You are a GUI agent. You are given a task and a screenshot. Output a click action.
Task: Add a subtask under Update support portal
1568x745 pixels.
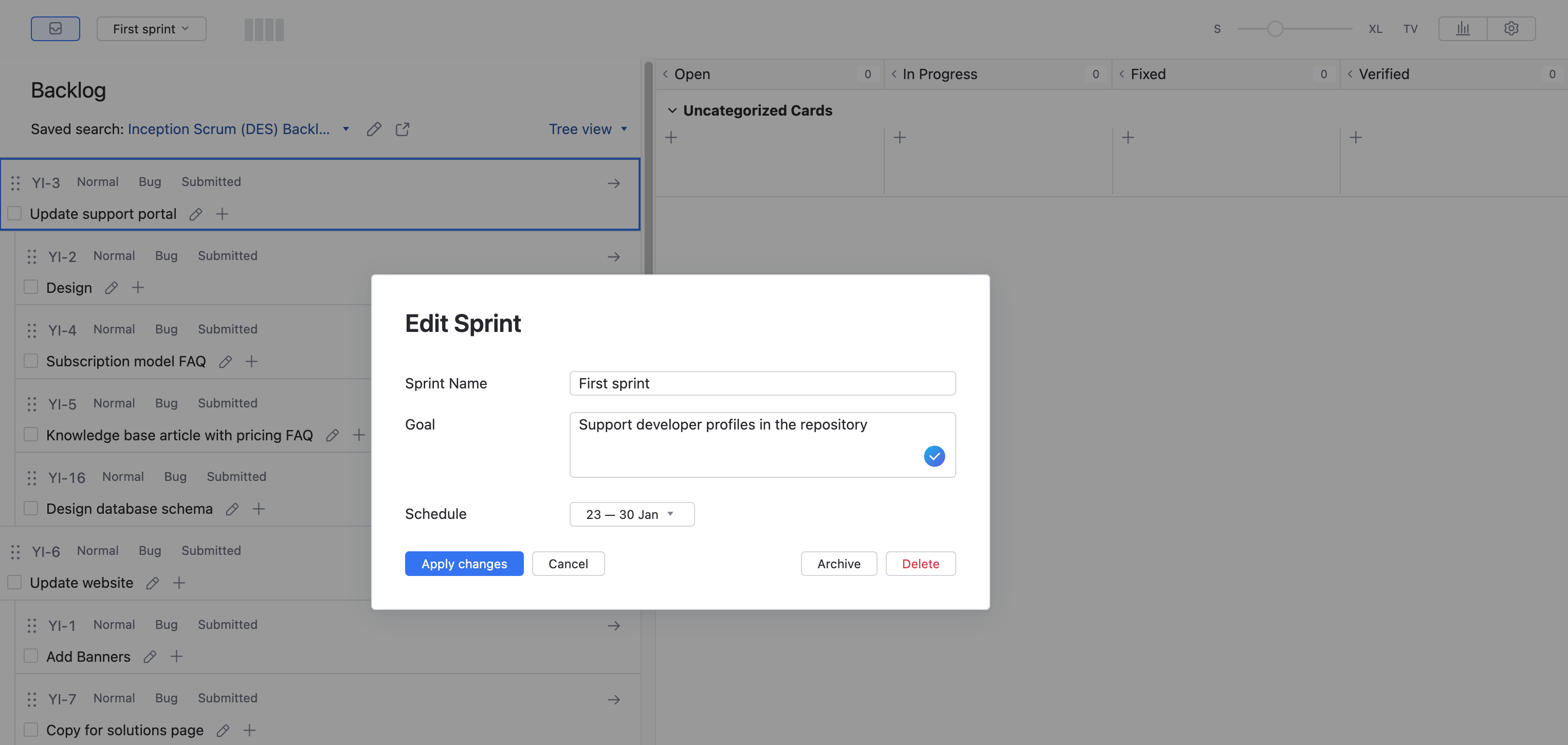(222, 213)
